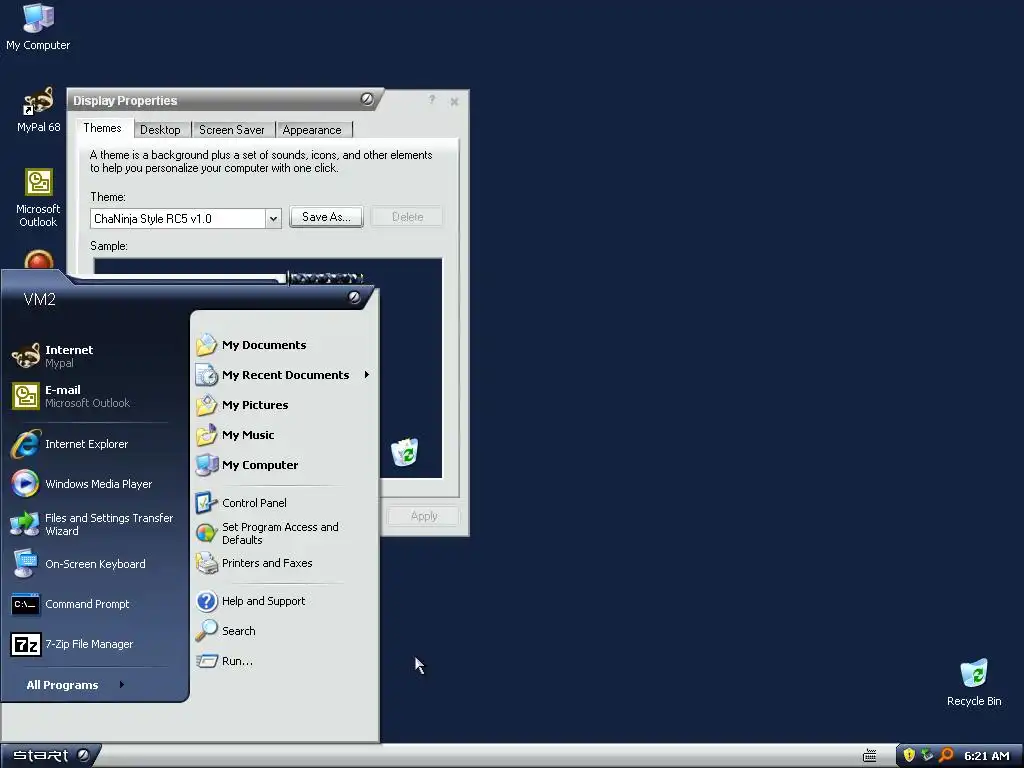Switch to Desktop tab in Display Properties

160,129
